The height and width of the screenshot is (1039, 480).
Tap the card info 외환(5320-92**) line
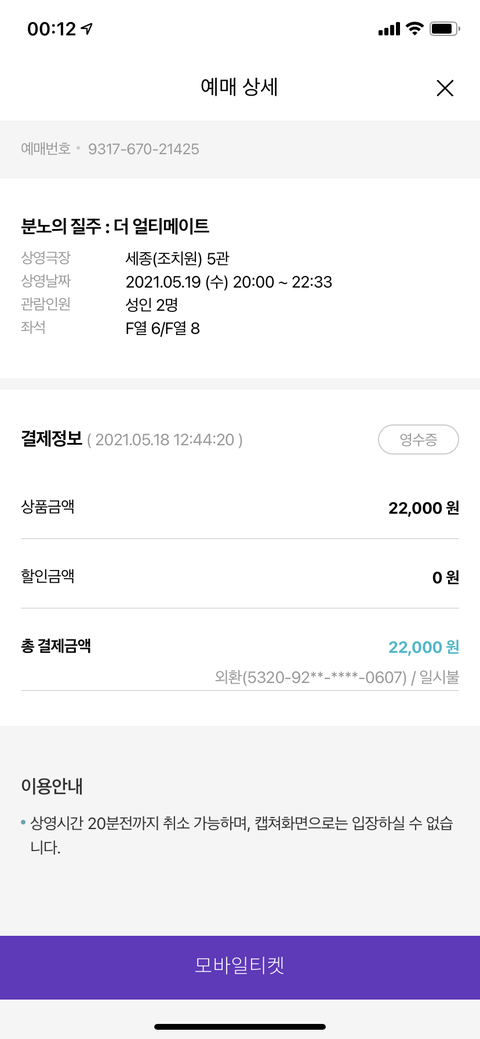337,678
